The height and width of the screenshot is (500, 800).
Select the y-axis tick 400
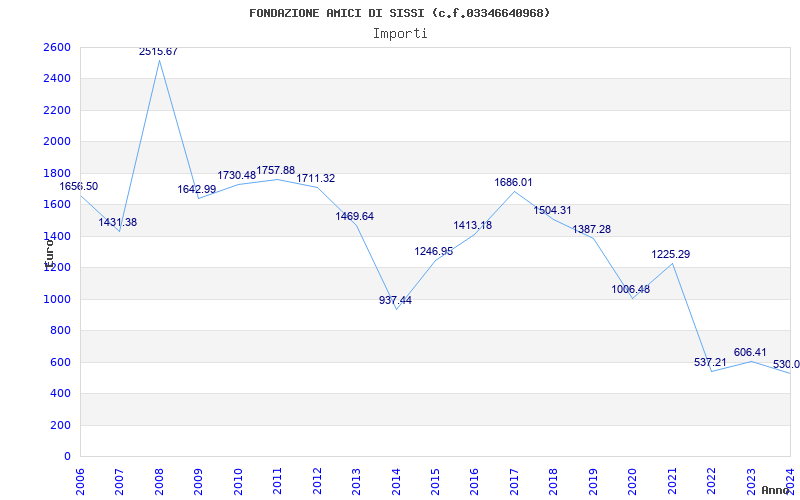click(x=60, y=394)
